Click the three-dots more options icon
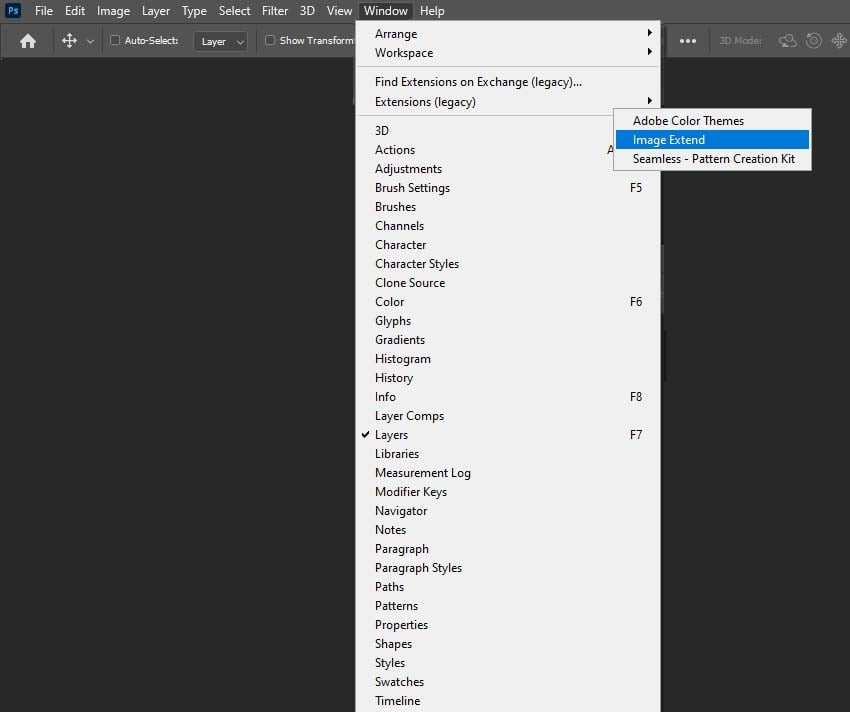 point(687,41)
